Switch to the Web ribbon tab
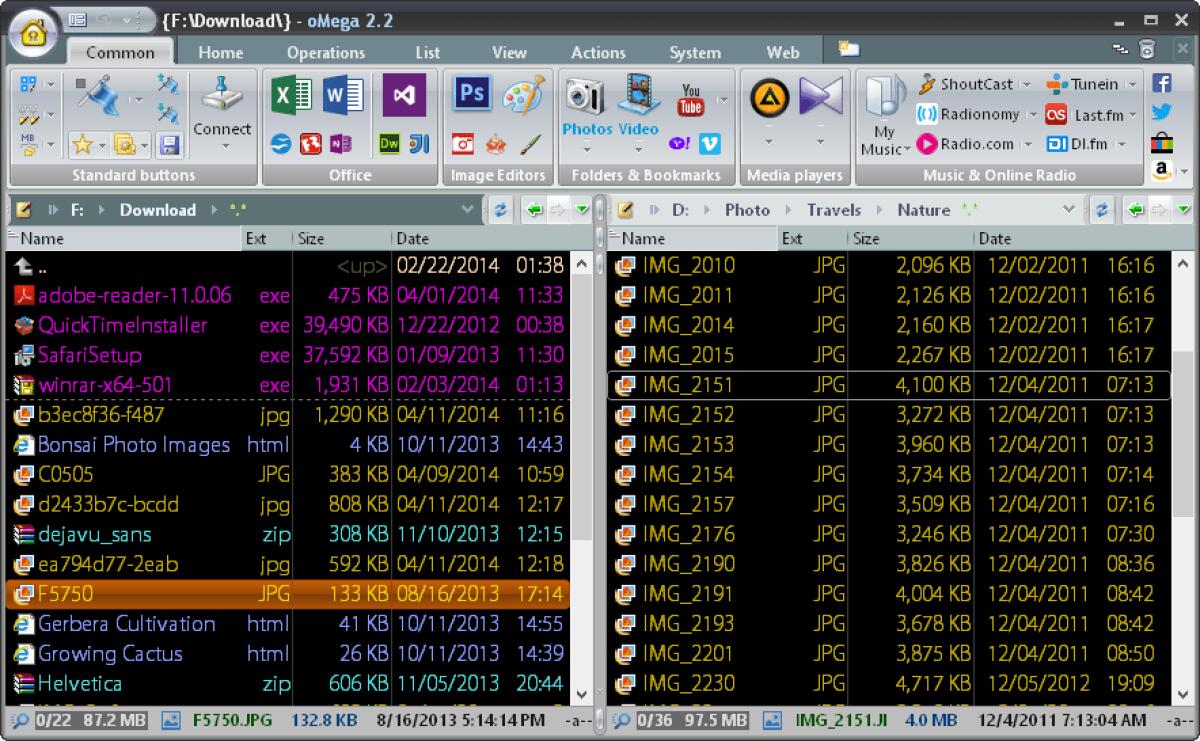Image resolution: width=1200 pixels, height=741 pixels. click(x=783, y=52)
